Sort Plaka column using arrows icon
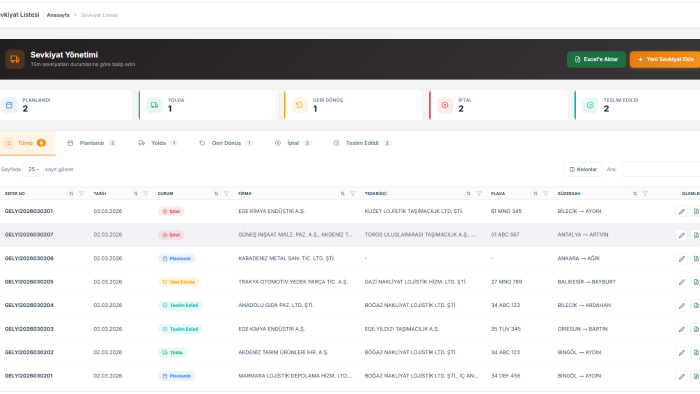The image size is (700, 394). 535,194
